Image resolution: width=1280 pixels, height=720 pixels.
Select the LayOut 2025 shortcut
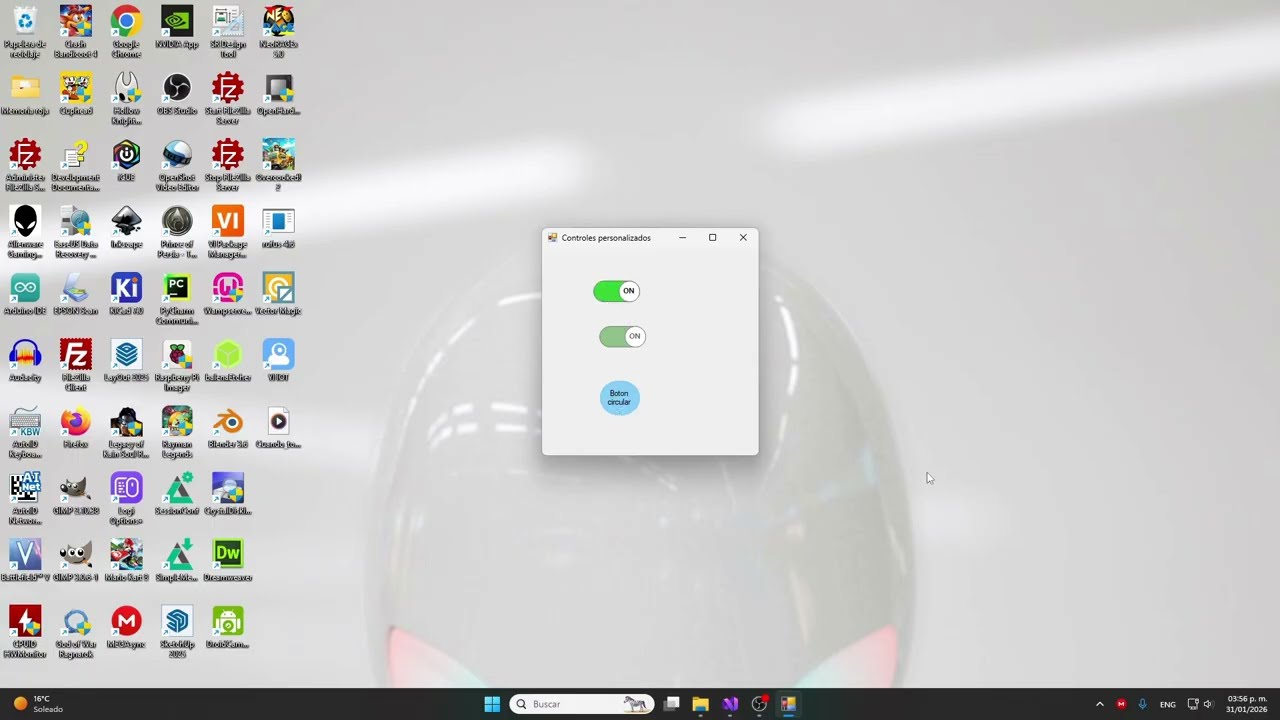pyautogui.click(x=126, y=361)
